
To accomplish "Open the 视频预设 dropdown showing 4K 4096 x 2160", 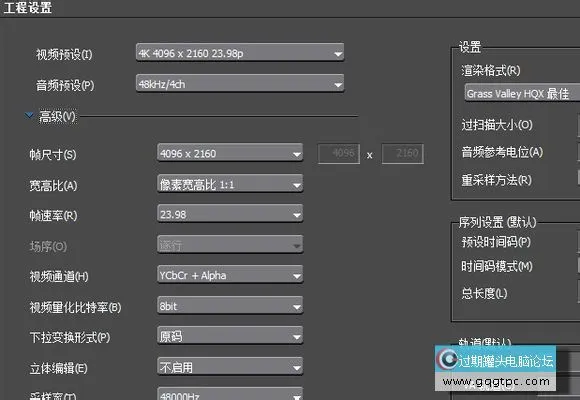I will (240, 53).
